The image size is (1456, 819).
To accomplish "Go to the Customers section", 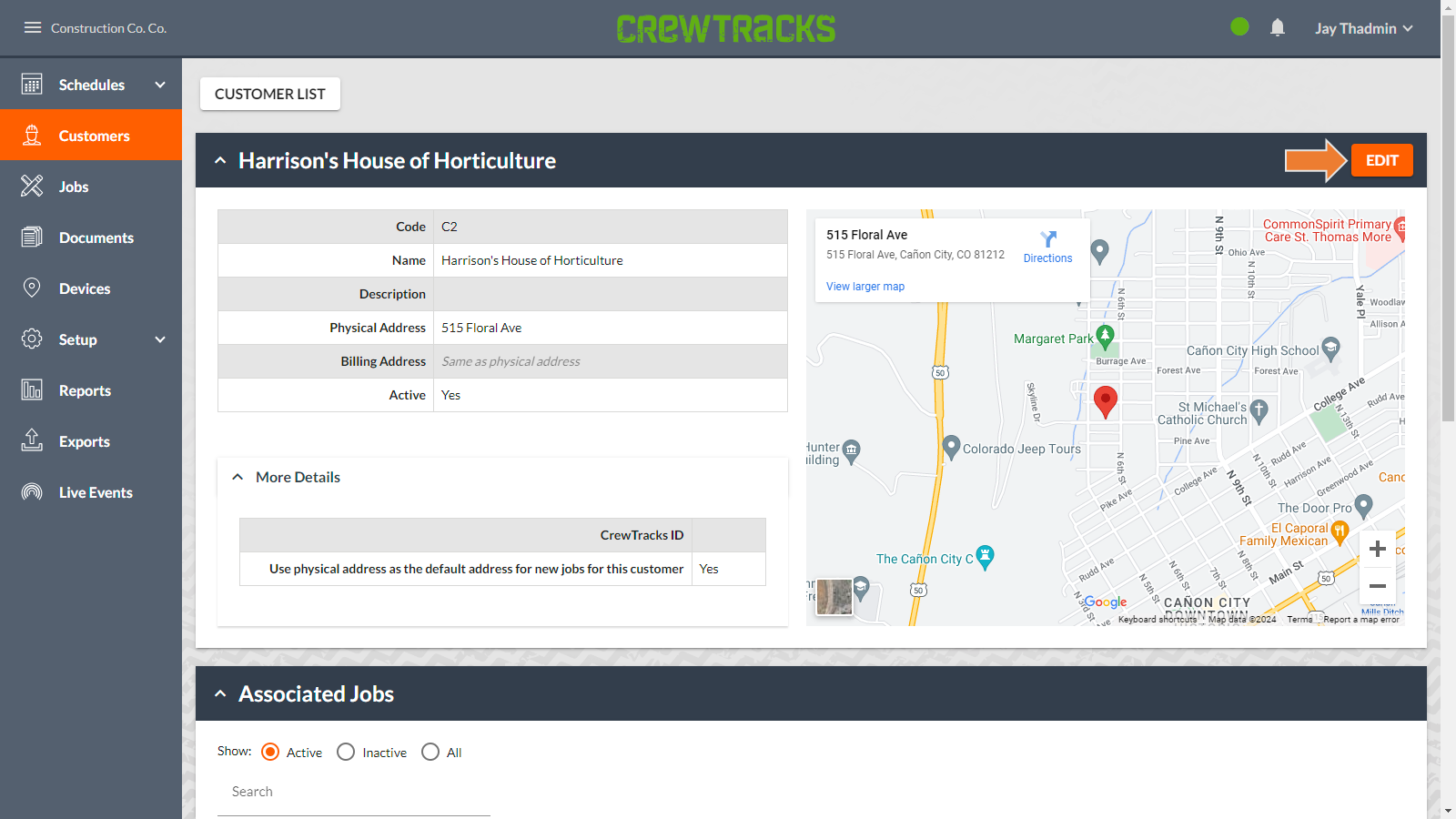I will click(x=91, y=136).
